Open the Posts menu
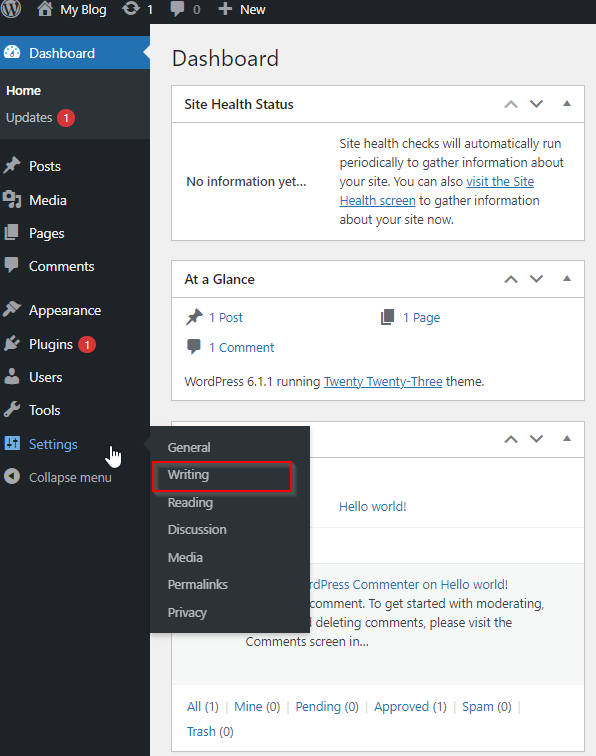 tap(45, 166)
